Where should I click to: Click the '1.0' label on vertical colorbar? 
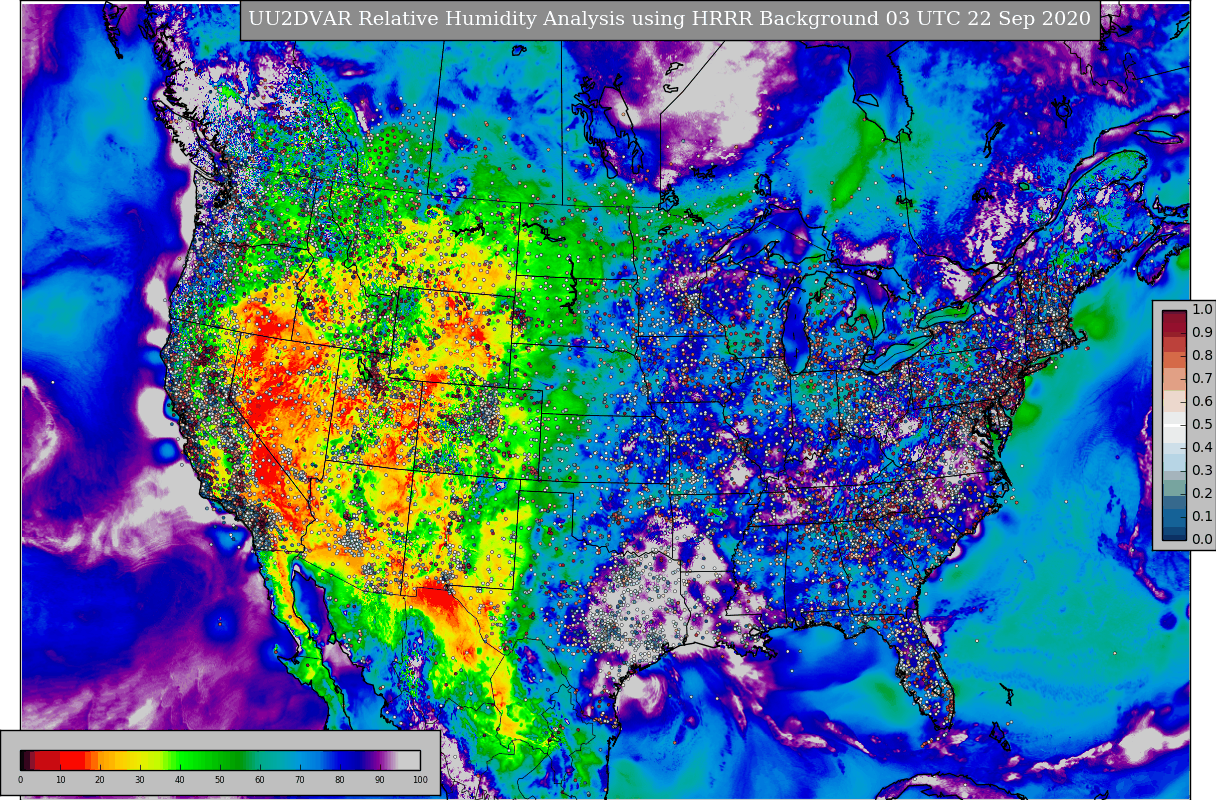coord(1202,309)
